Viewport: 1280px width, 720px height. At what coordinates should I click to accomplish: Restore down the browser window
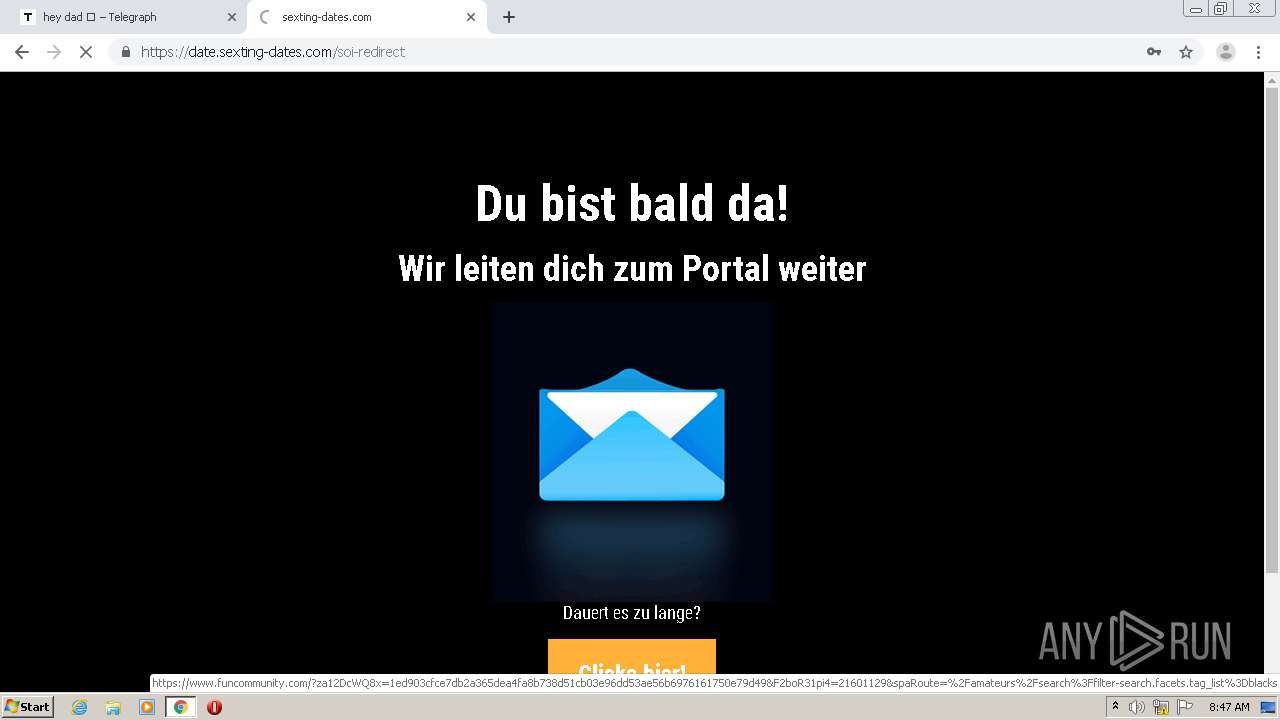pyautogui.click(x=1221, y=8)
